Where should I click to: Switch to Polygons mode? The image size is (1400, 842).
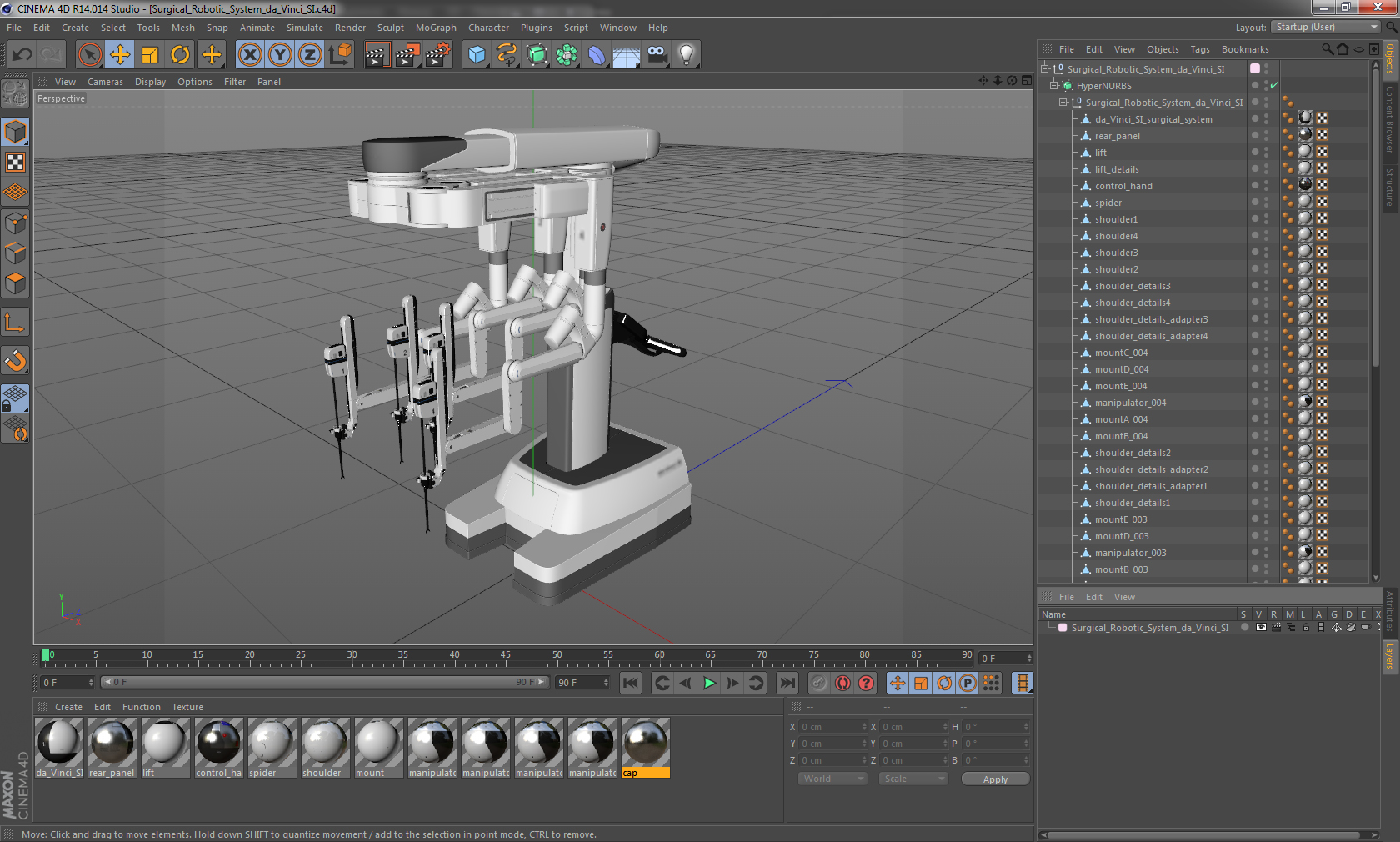tap(15, 283)
